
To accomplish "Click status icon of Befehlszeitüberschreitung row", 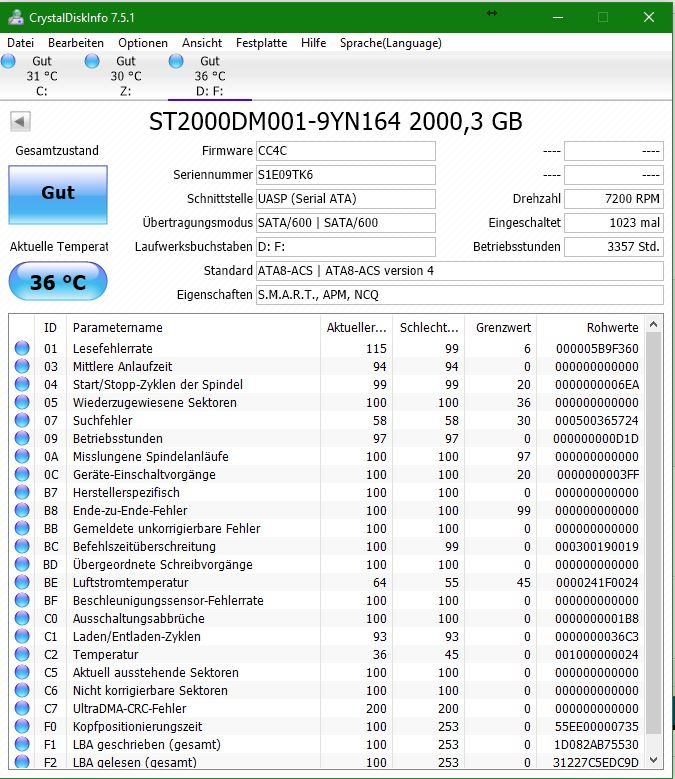I will point(22,546).
